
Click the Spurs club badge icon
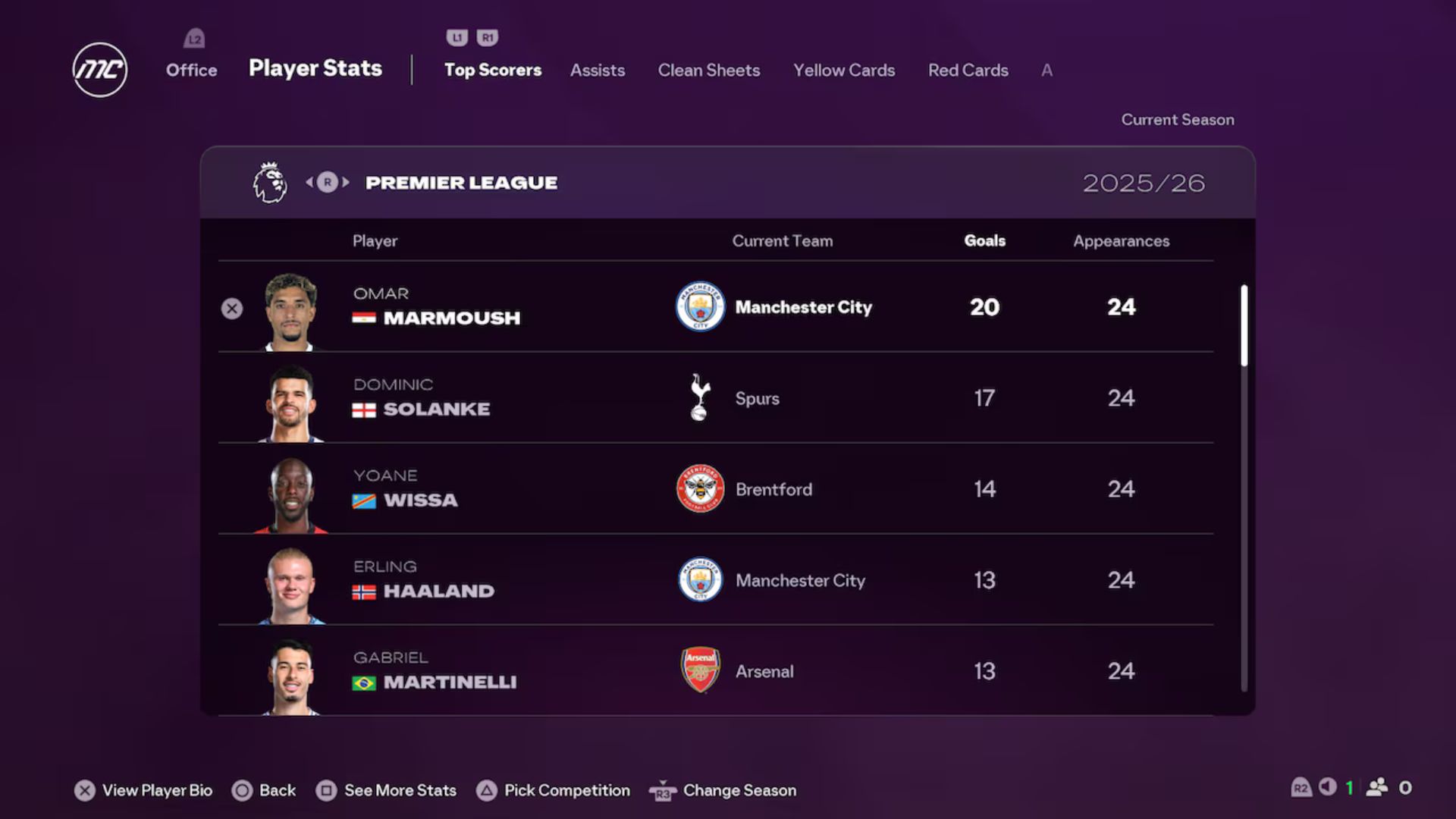[699, 398]
